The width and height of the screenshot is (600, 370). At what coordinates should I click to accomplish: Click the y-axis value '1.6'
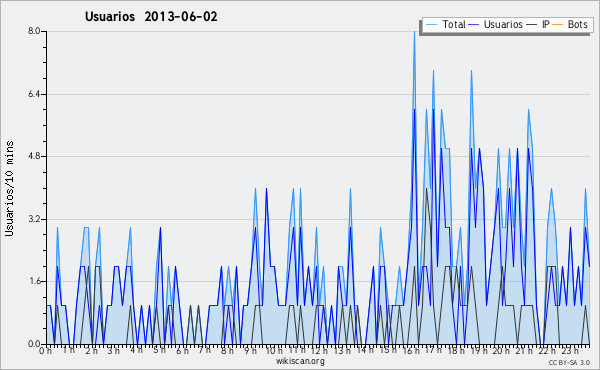(x=34, y=281)
